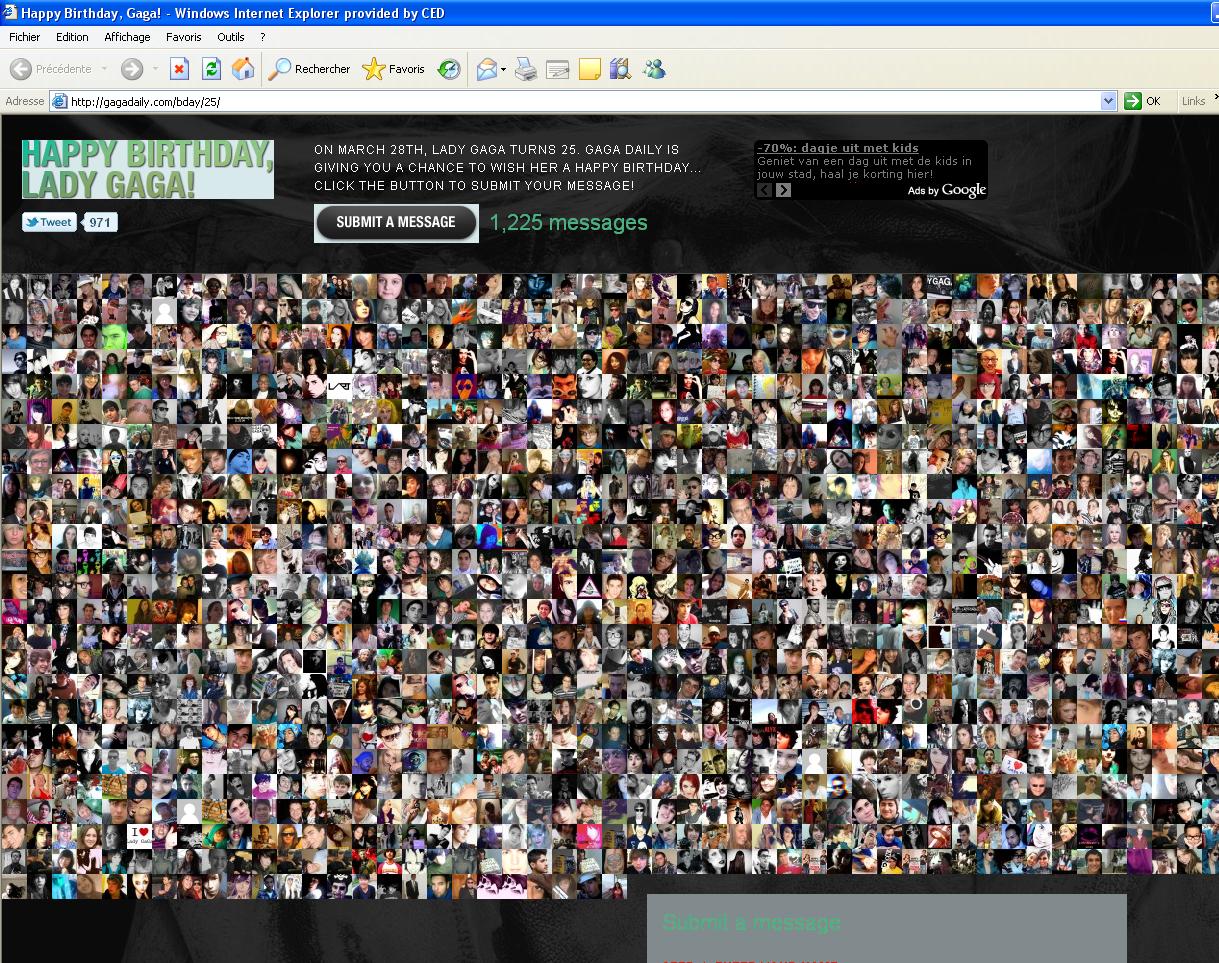
Task: Open the Affichage menu
Action: [127, 37]
